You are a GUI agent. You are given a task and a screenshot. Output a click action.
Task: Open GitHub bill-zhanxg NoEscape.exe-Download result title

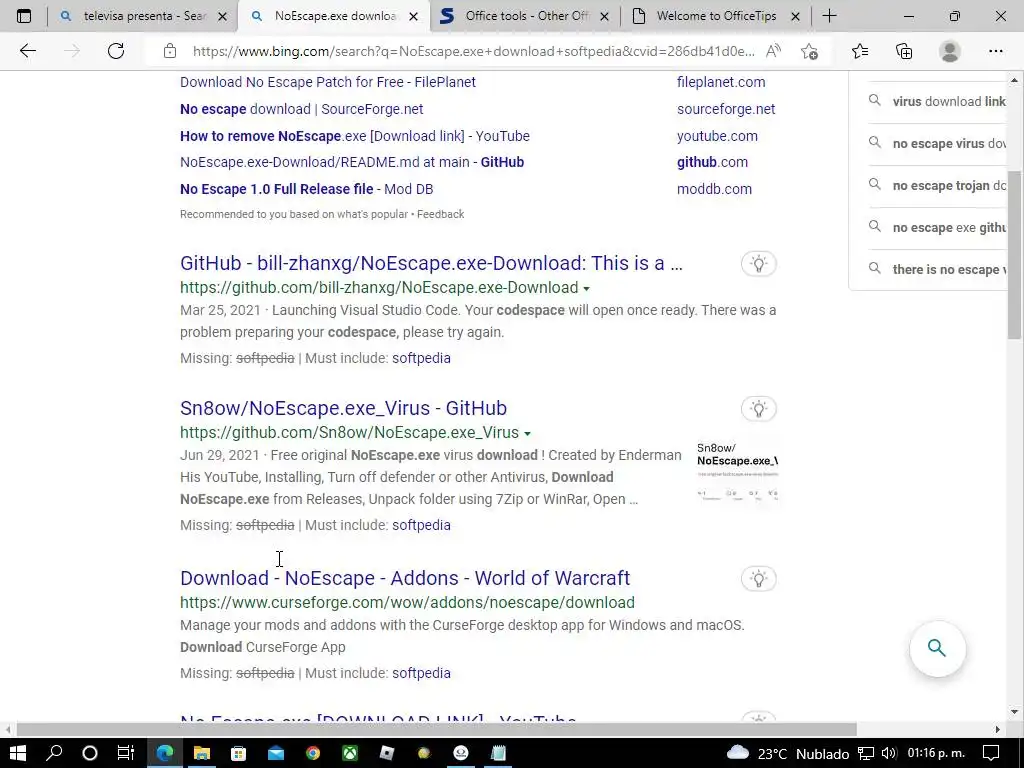tap(432, 263)
